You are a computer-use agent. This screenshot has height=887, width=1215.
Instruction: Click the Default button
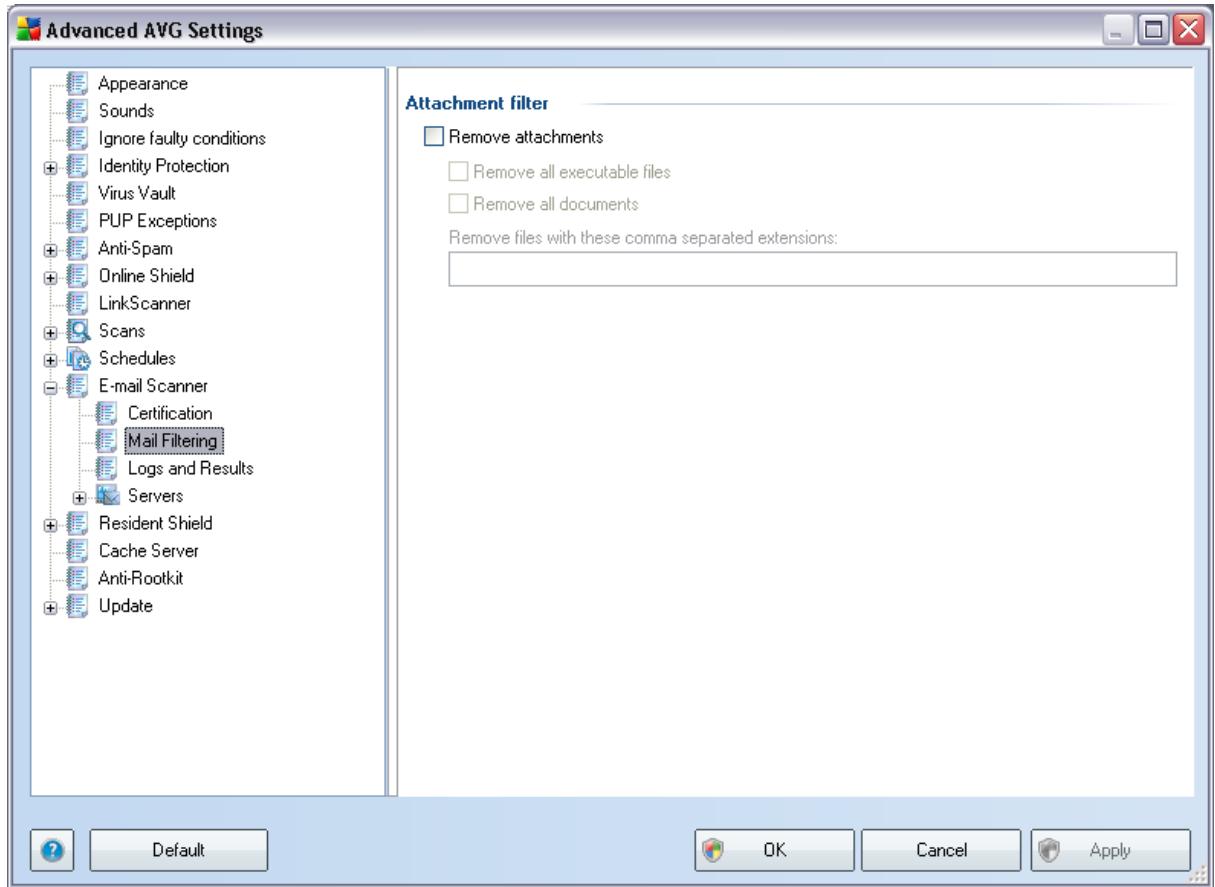point(180,850)
